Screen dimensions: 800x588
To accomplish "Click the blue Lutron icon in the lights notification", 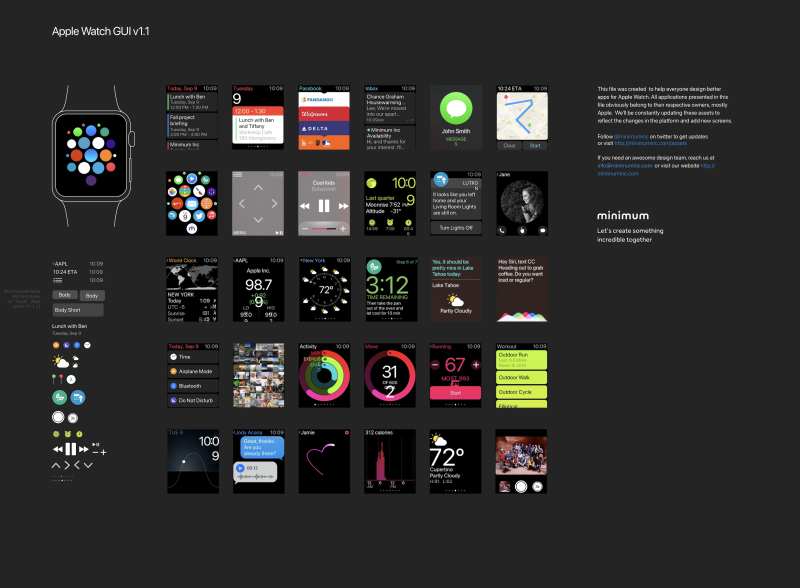I will click(441, 180).
